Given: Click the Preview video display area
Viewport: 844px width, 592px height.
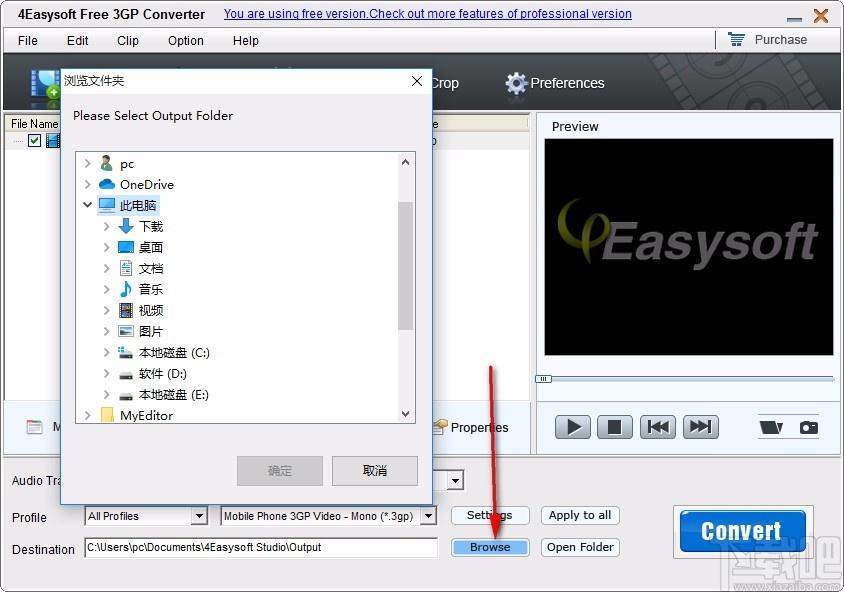Looking at the screenshot, I should tap(688, 247).
